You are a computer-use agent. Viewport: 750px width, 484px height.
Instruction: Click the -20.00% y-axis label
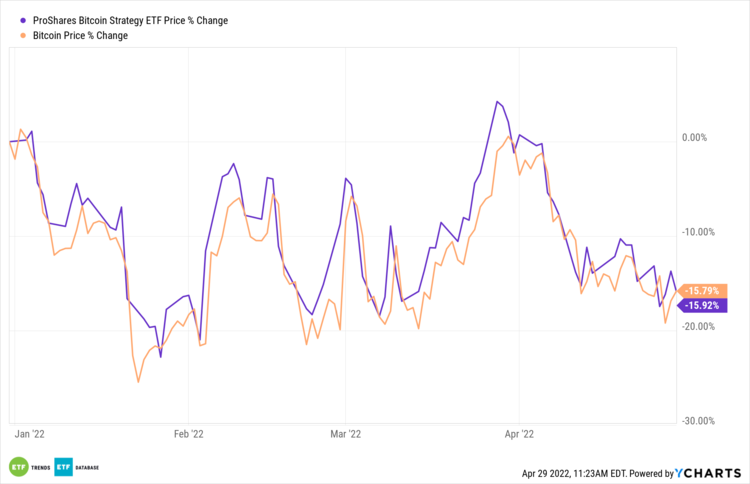pos(696,326)
